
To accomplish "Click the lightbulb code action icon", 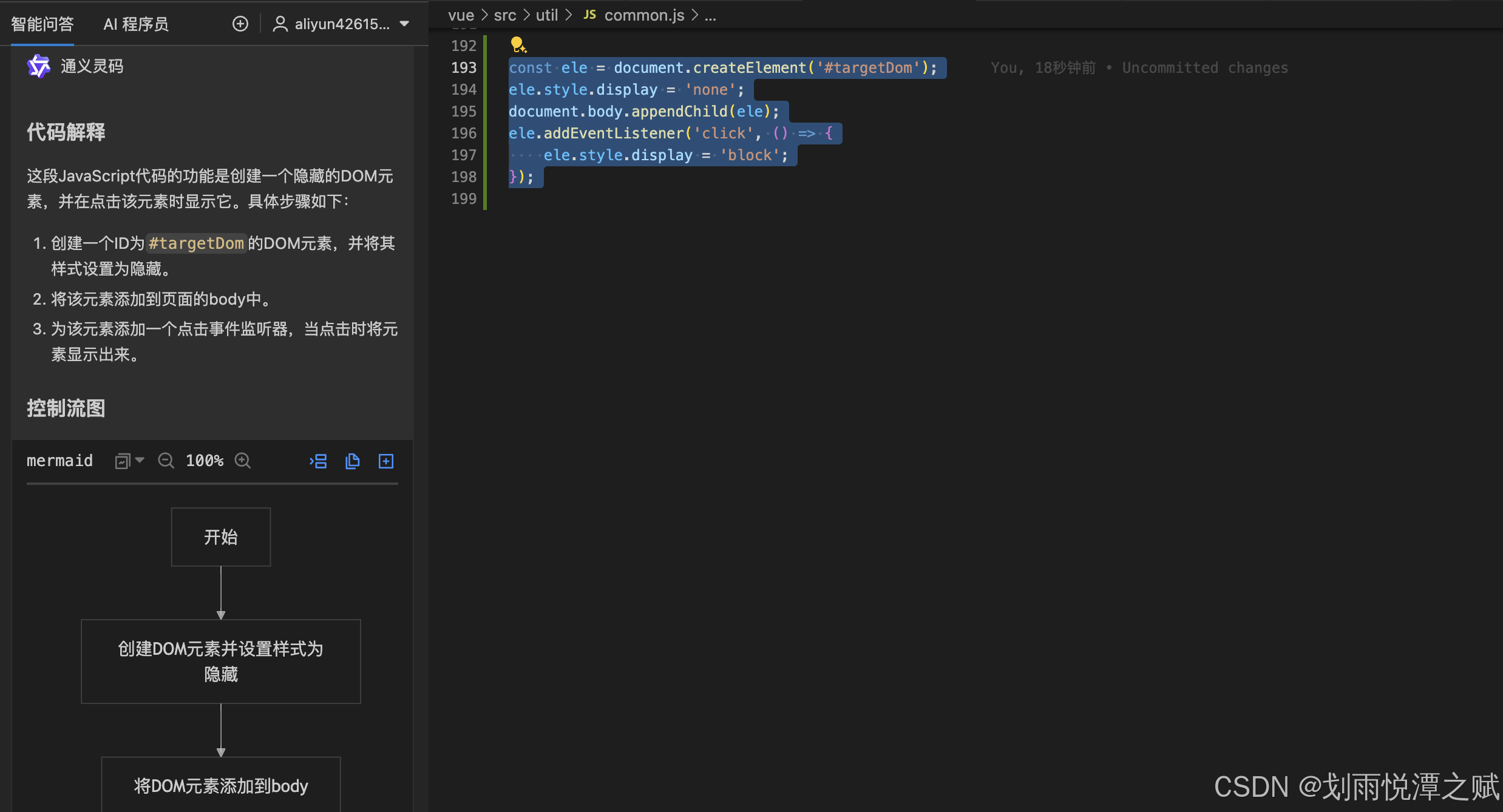I will (x=518, y=45).
